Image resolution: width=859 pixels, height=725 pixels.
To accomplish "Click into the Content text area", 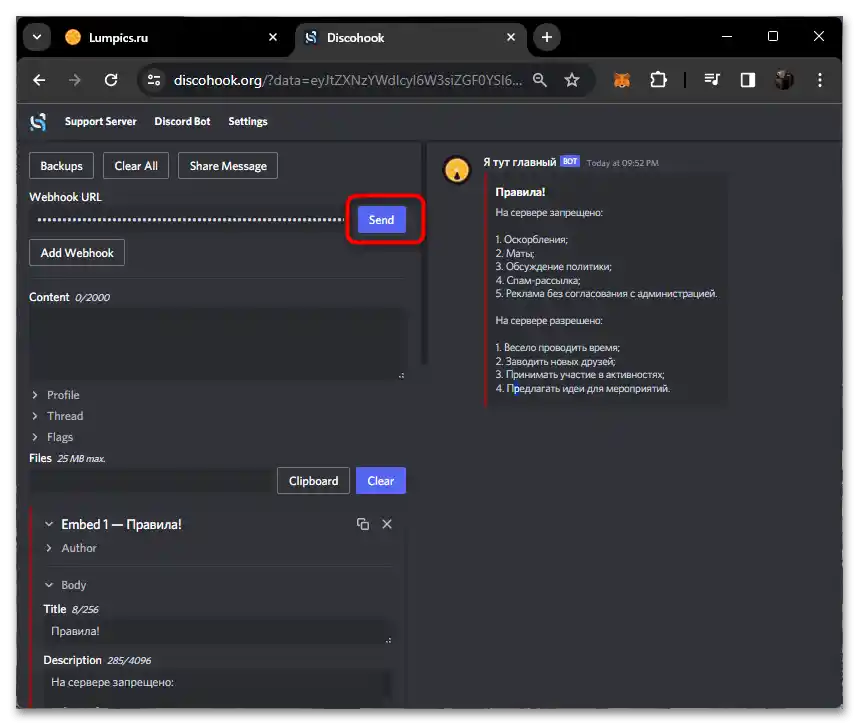I will [x=217, y=344].
